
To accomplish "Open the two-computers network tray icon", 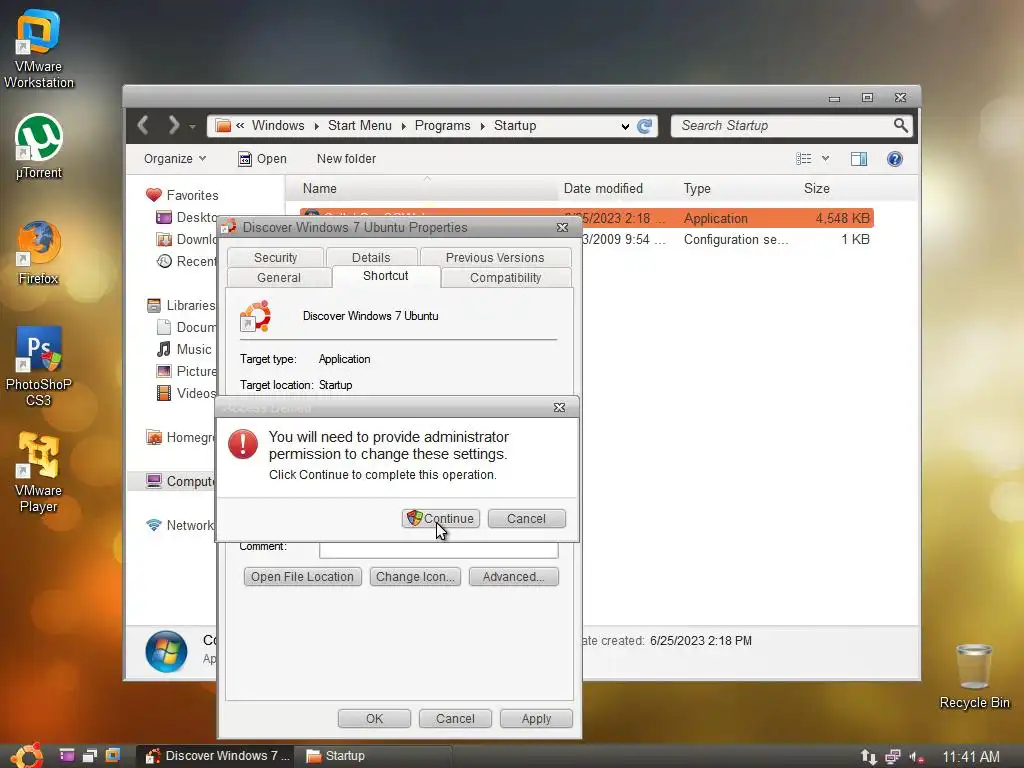I will click(x=893, y=757).
